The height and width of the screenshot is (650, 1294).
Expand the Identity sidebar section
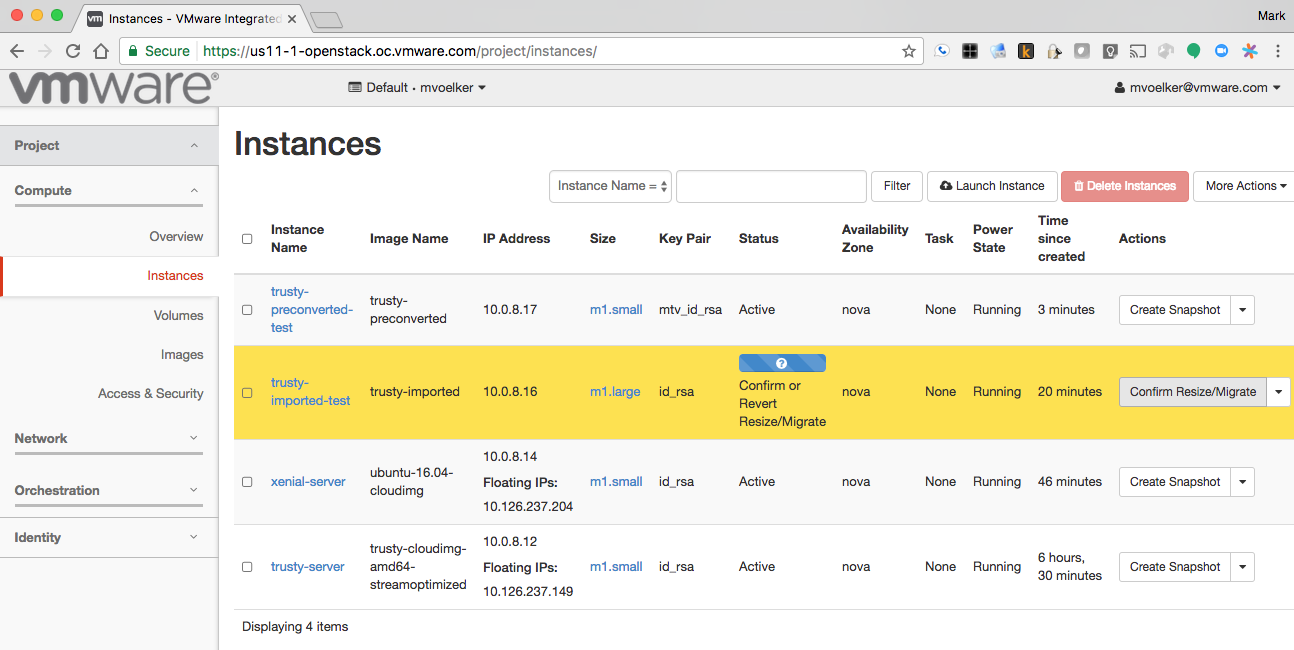coord(109,538)
